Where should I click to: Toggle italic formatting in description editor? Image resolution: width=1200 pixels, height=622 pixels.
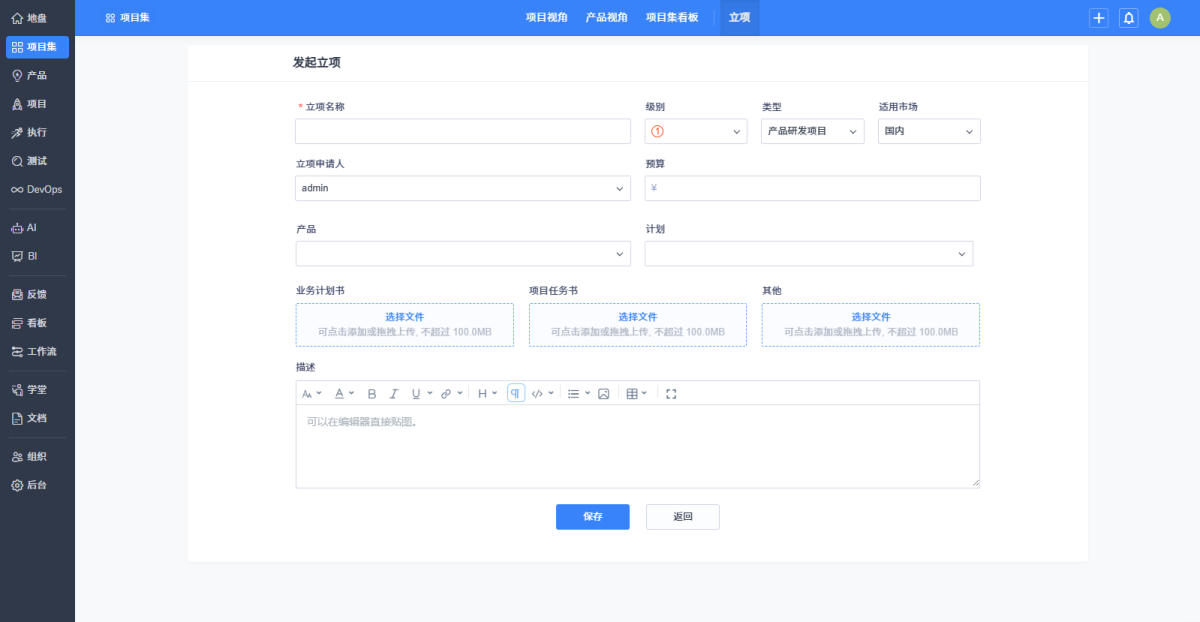(394, 394)
